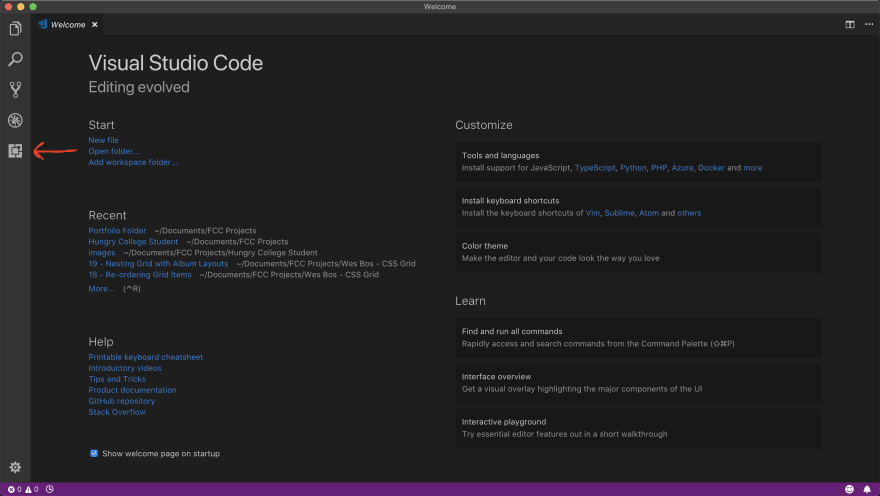This screenshot has height=496, width=880.
Task: Open Stack Overflow link
Action: 117,412
